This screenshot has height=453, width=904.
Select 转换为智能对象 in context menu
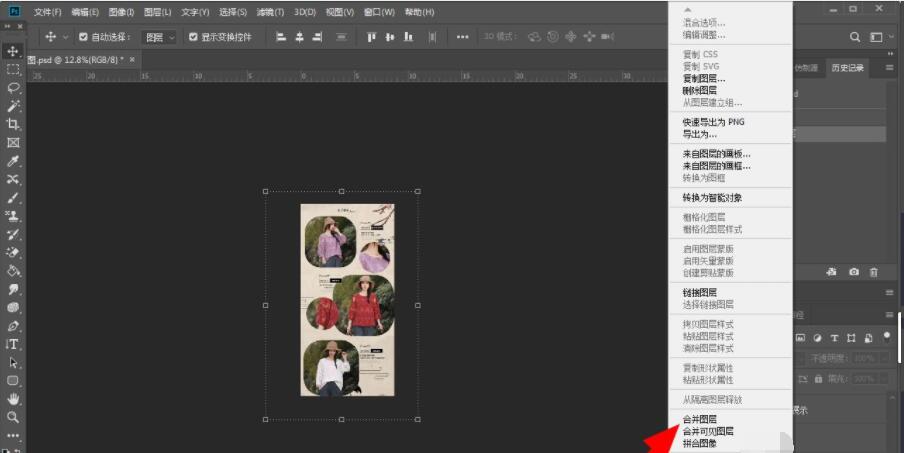click(712, 198)
